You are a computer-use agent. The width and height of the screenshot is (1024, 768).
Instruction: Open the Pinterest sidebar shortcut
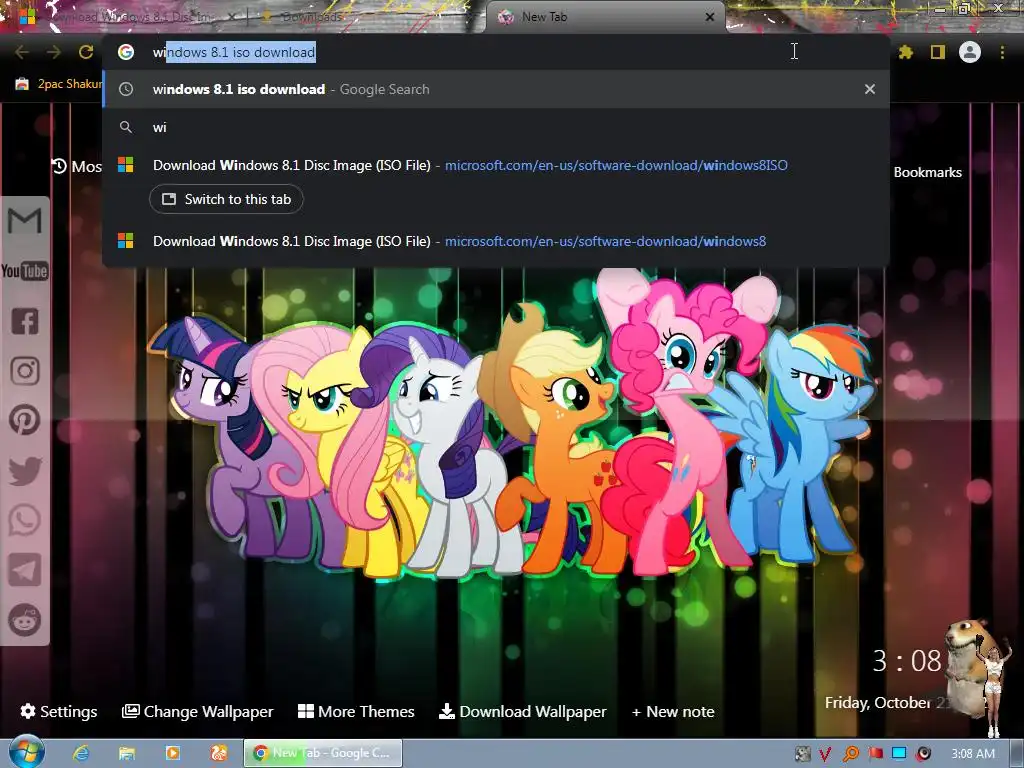coord(25,420)
